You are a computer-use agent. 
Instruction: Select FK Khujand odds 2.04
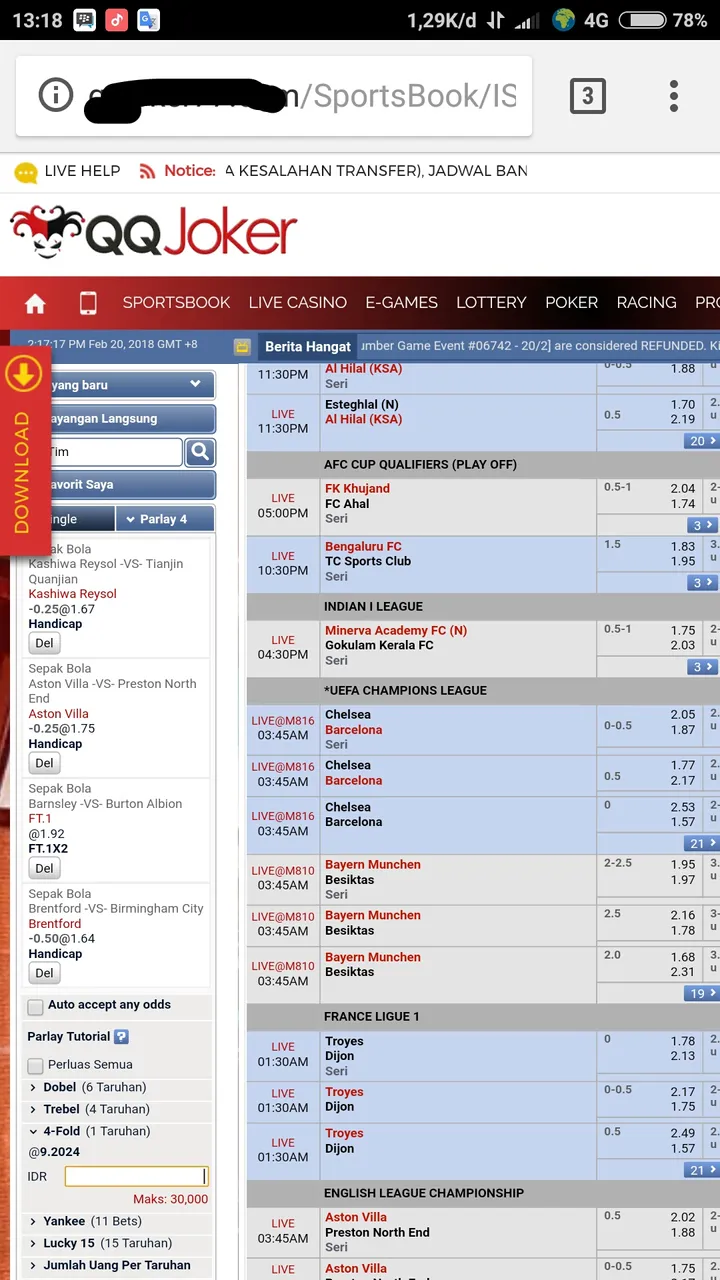click(683, 489)
